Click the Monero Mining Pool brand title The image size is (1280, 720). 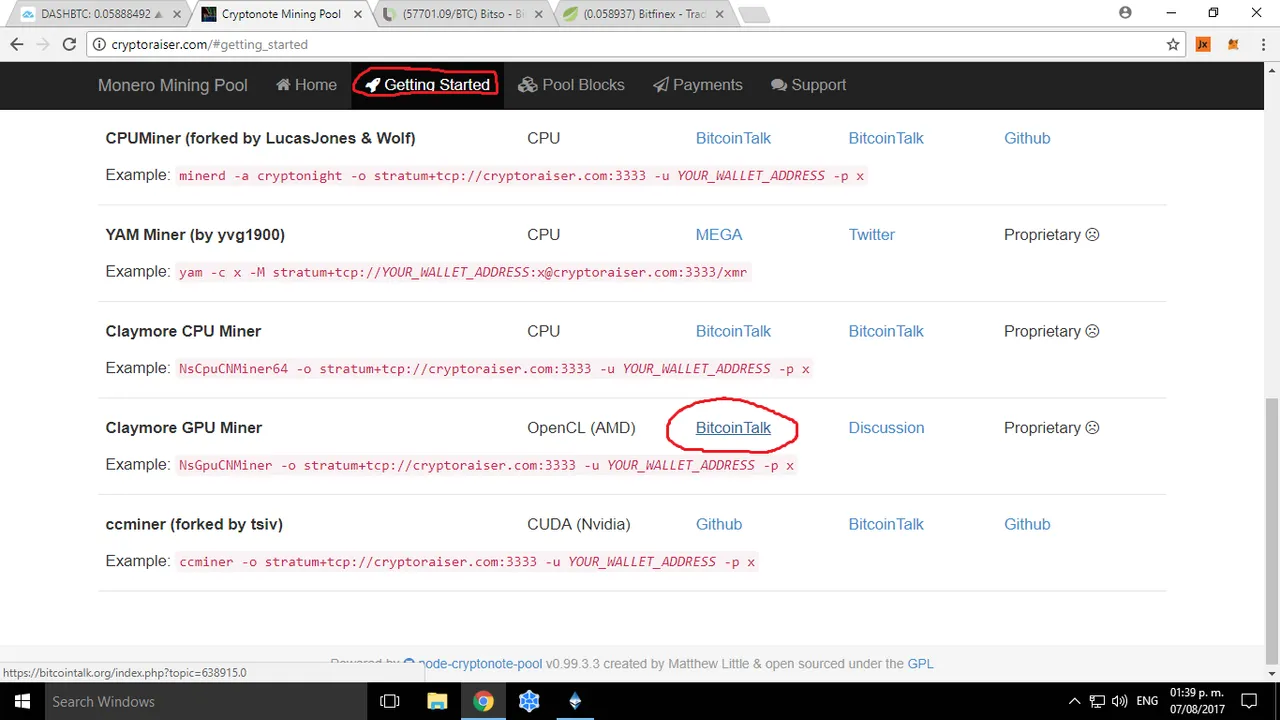click(173, 85)
